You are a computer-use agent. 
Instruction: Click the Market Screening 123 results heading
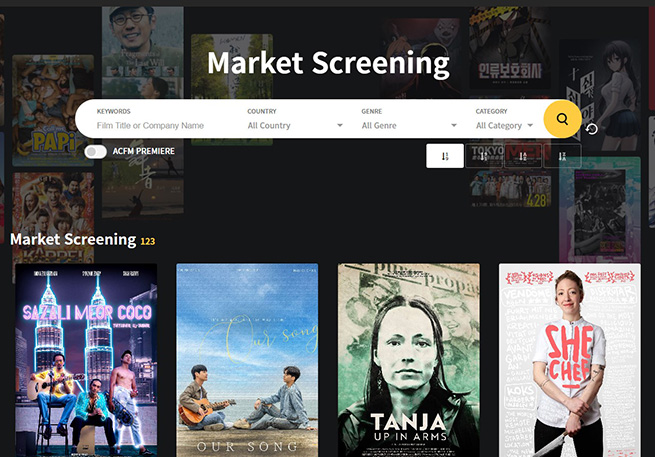83,240
